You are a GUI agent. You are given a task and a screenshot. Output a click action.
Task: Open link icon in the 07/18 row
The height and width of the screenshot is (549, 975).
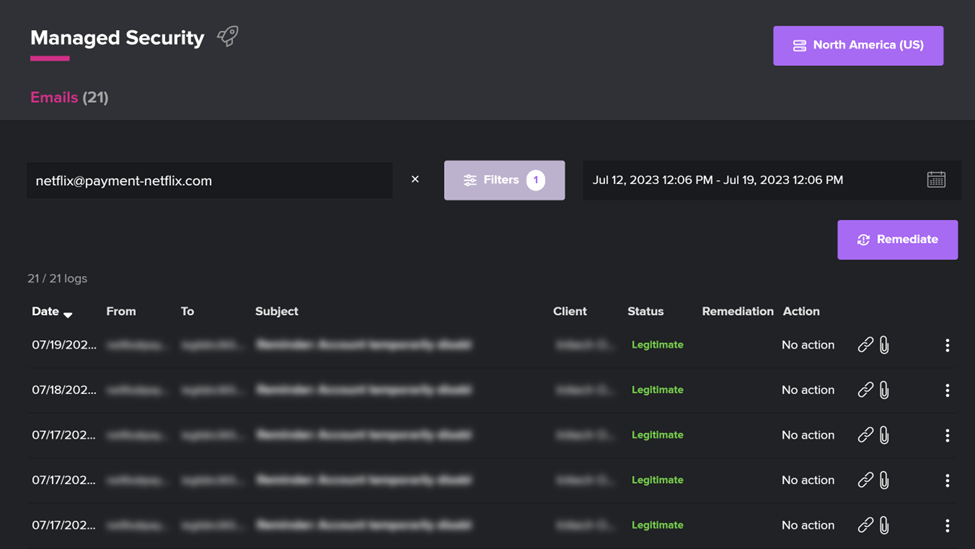[x=865, y=390]
